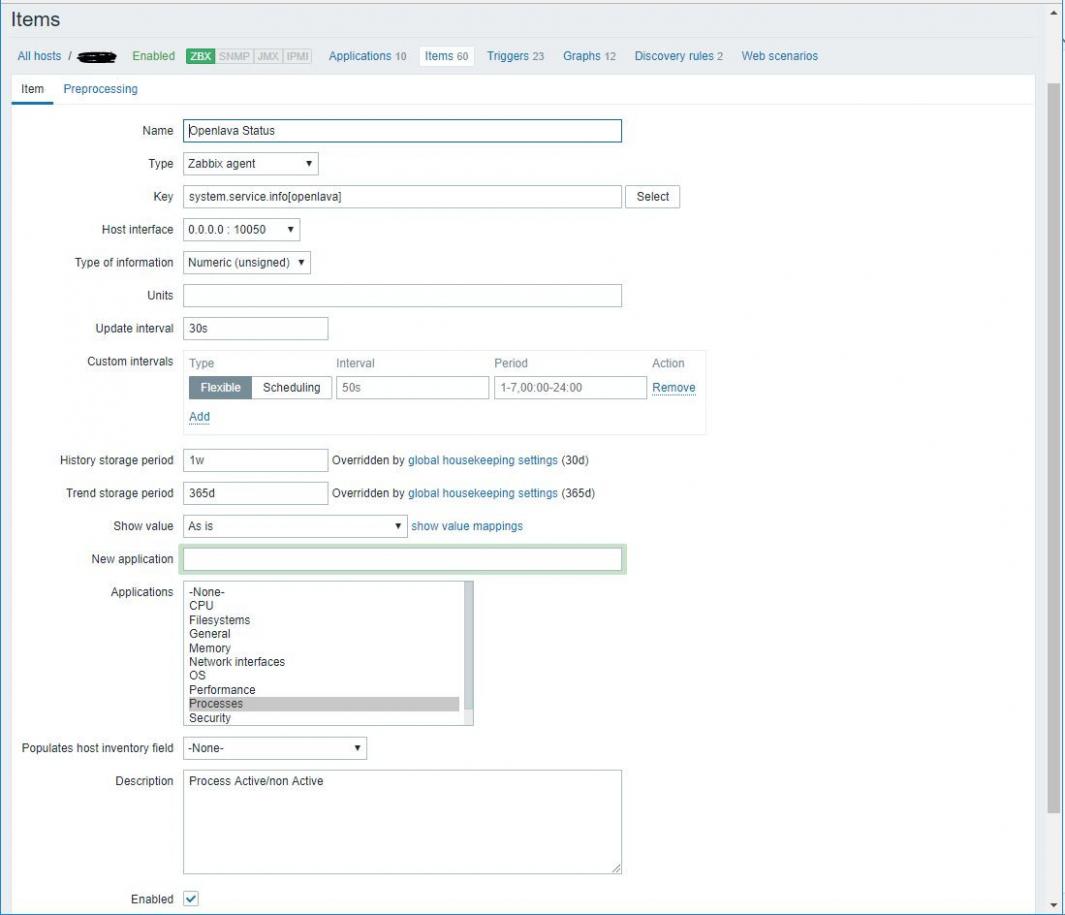Open the Type dropdown showing Zabbix agent
This screenshot has width=1065, height=915.
click(x=251, y=164)
